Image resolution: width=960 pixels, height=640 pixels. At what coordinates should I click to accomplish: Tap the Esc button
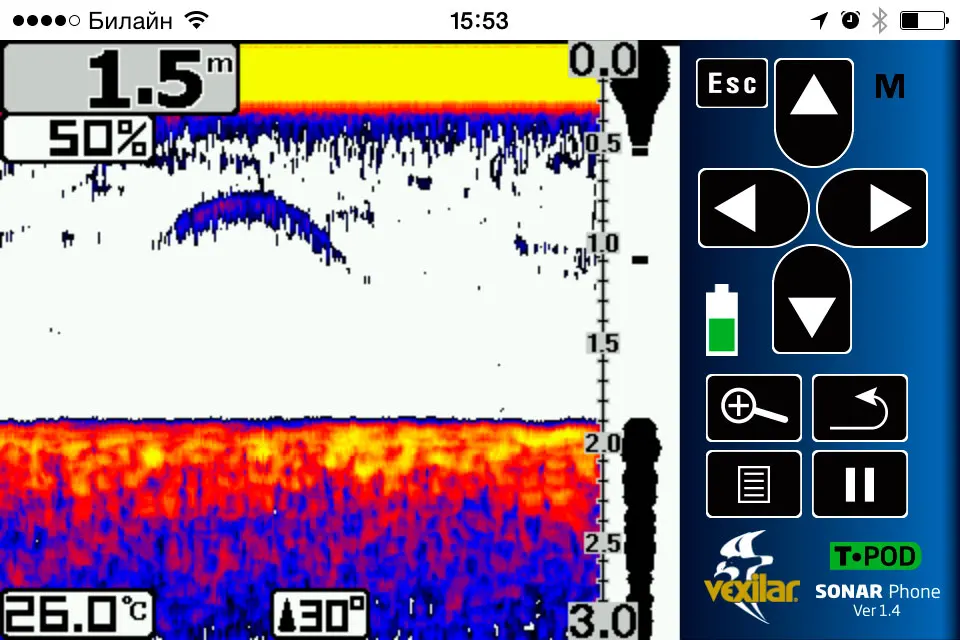point(732,83)
